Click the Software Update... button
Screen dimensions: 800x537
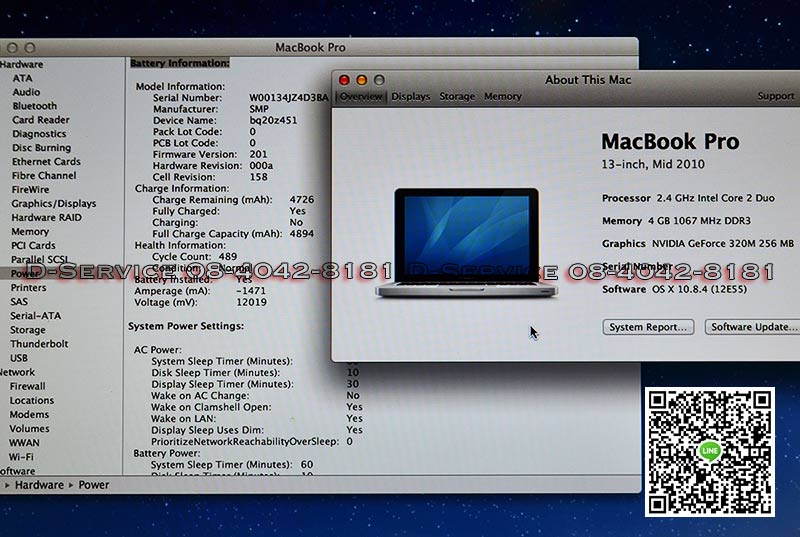point(753,327)
